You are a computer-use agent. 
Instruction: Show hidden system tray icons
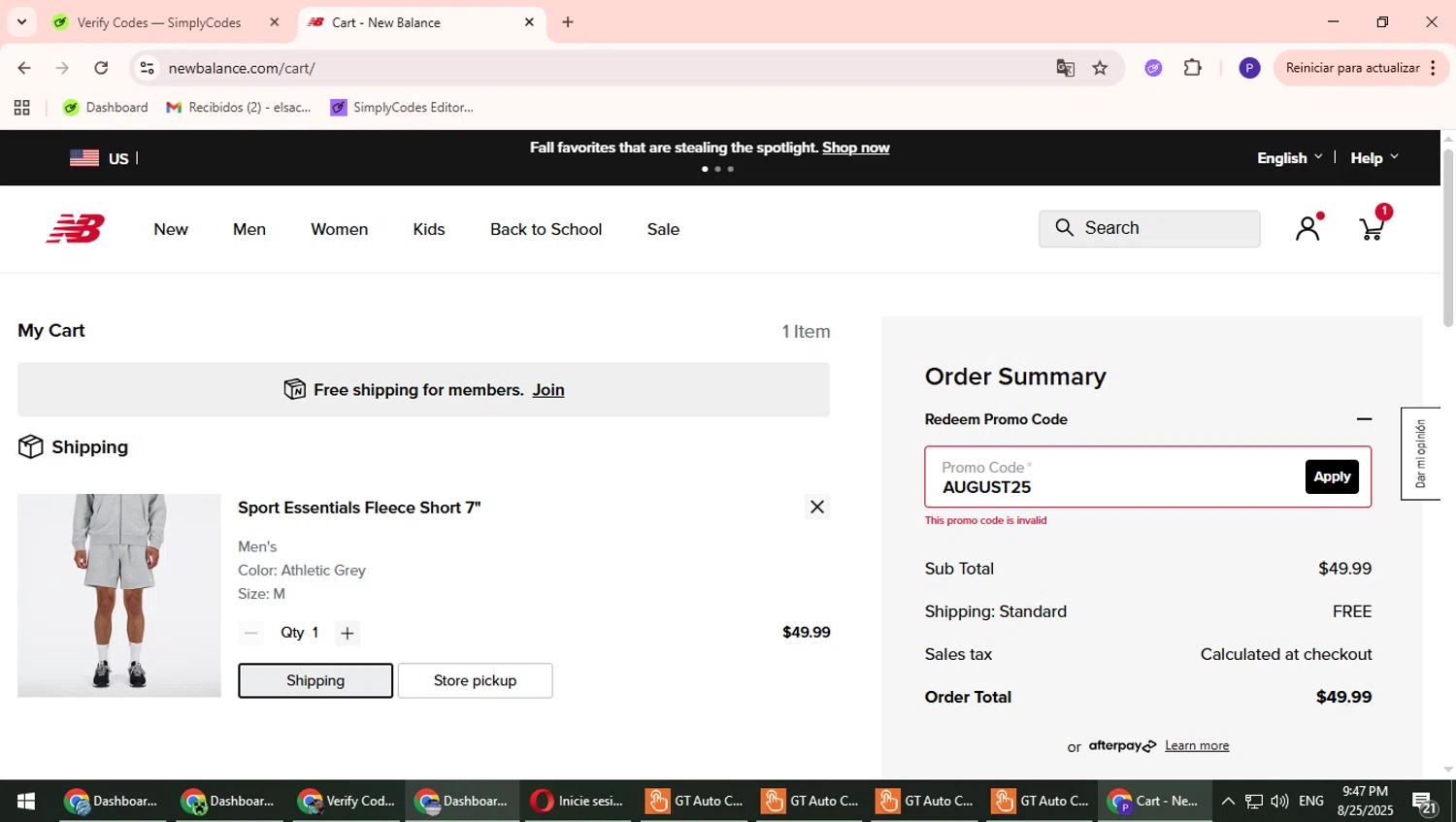[1228, 801]
